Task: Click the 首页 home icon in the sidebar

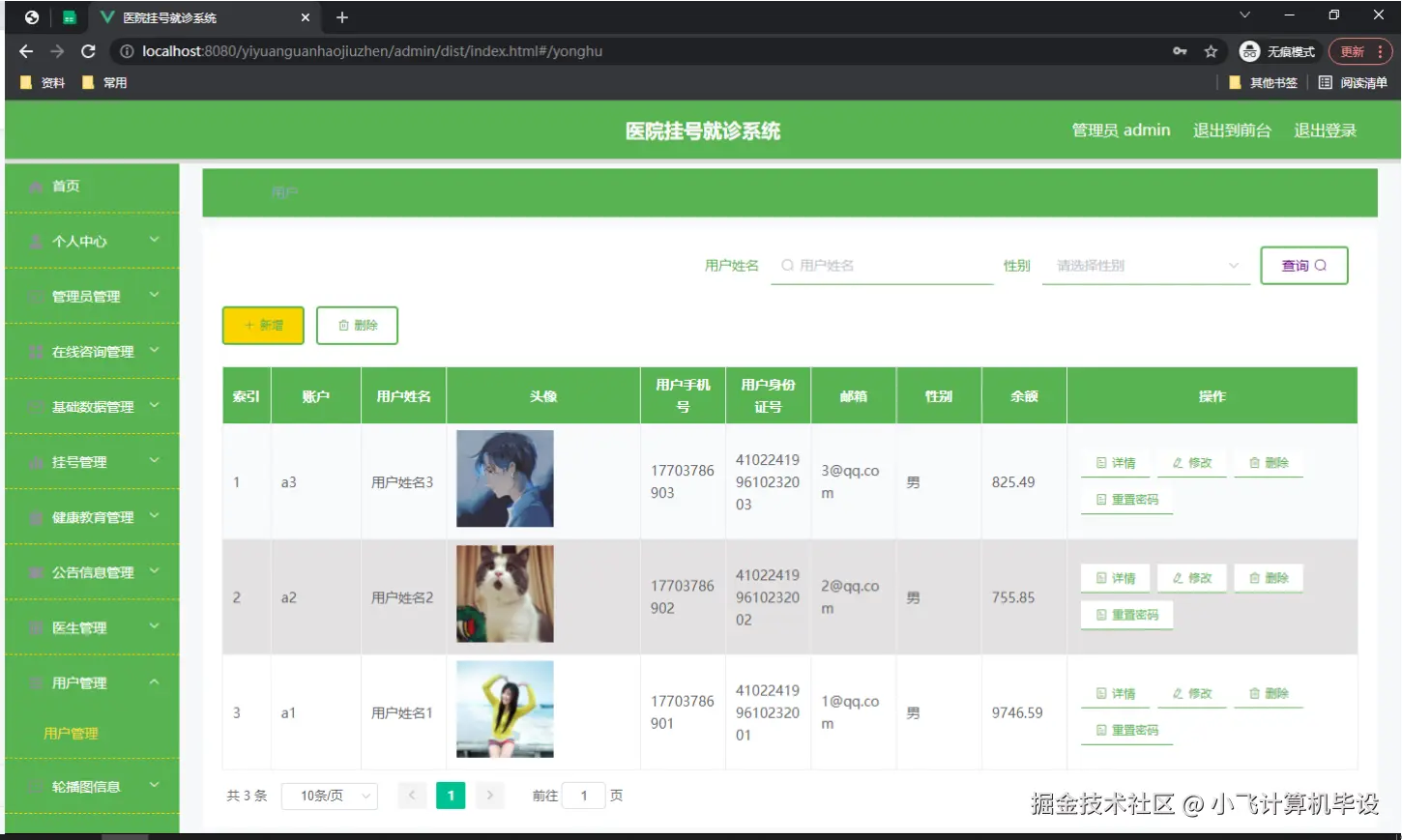Action: [x=37, y=187]
